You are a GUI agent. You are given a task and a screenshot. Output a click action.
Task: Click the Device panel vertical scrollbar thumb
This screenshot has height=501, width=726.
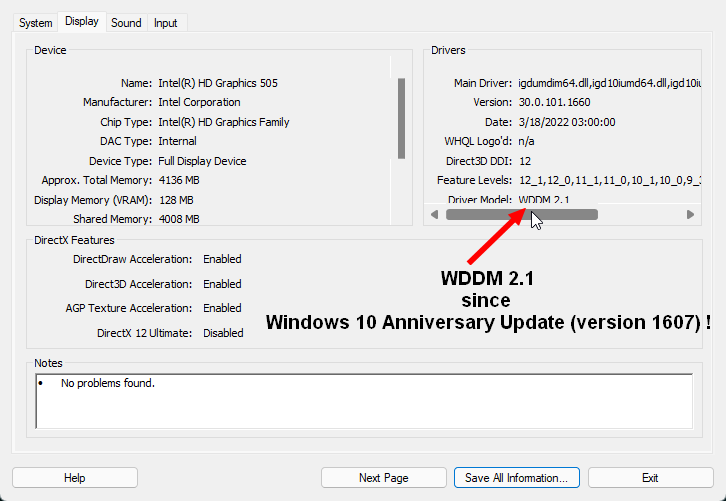click(x=401, y=119)
